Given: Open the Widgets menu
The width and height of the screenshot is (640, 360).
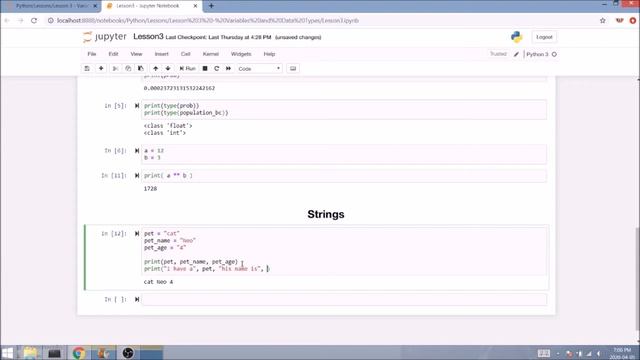Looking at the screenshot, I should pos(241,54).
